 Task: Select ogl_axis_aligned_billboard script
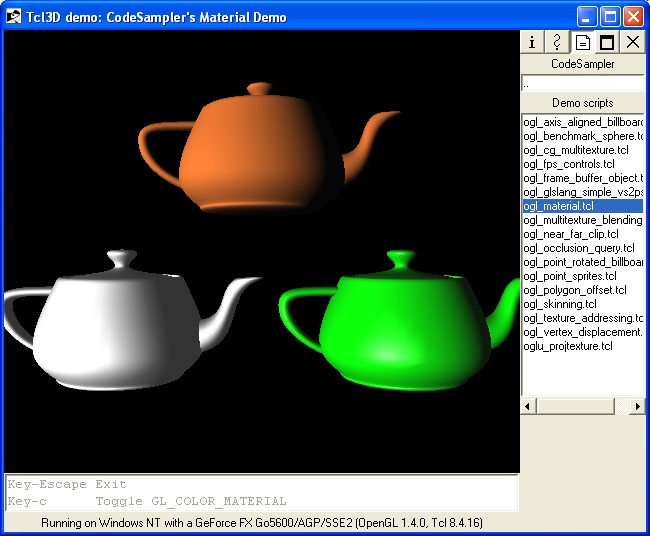tap(583, 122)
